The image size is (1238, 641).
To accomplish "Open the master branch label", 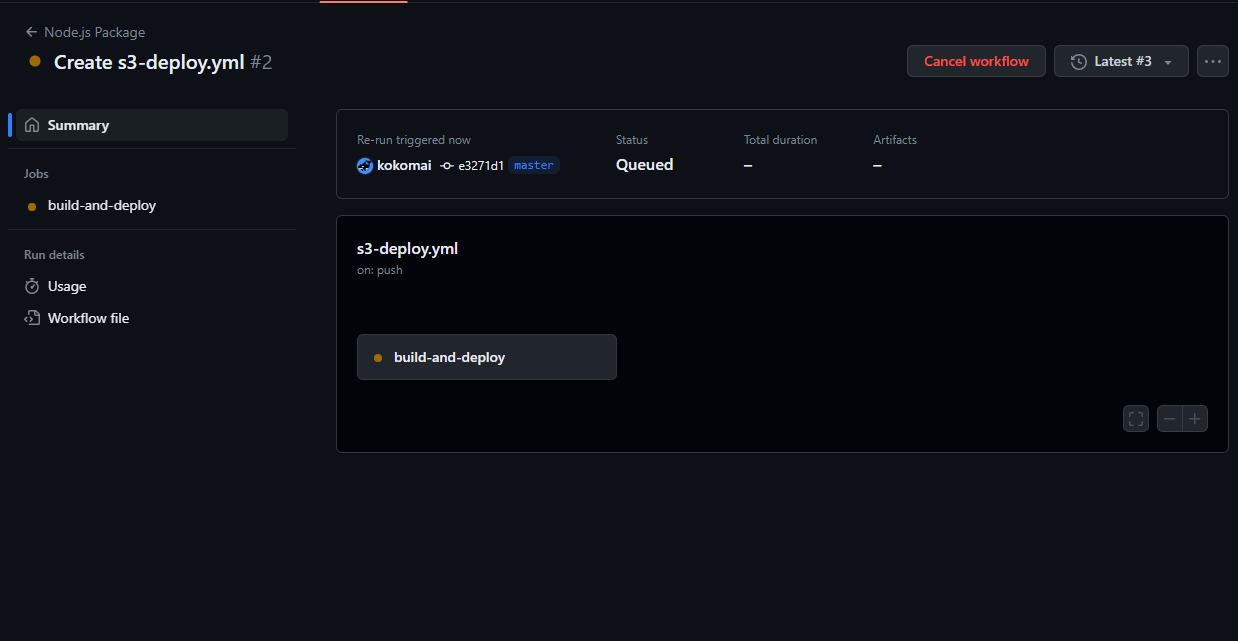I will click(x=534, y=165).
